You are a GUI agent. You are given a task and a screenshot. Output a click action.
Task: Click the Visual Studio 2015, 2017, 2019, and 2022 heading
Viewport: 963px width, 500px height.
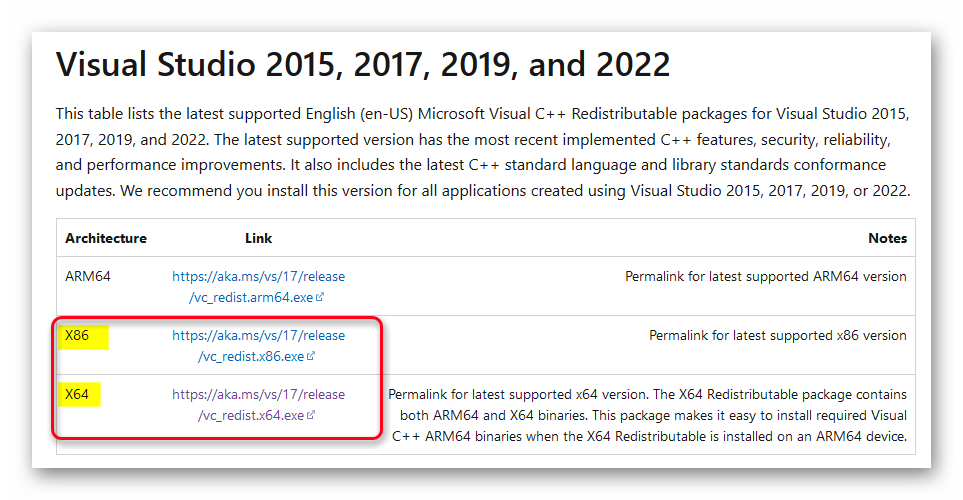363,65
